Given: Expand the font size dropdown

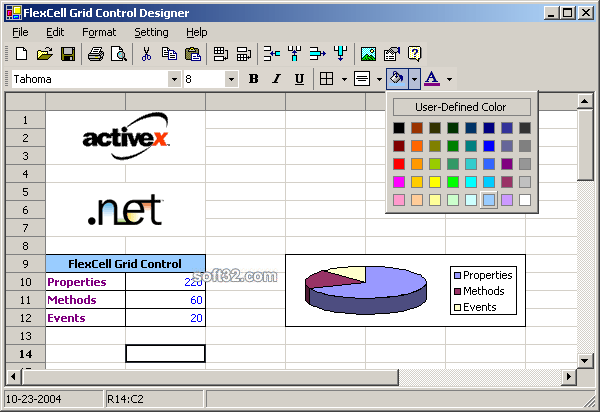Looking at the screenshot, I should click(x=231, y=79).
